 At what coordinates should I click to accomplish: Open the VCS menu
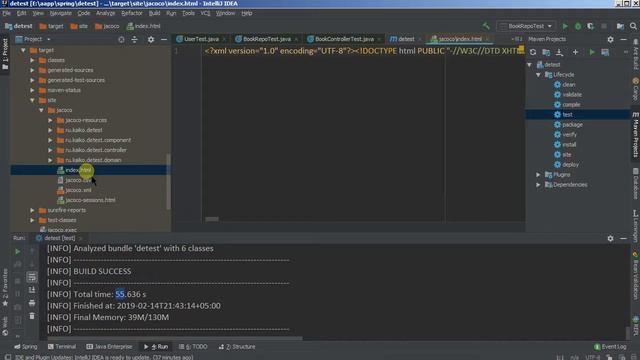[205, 13]
